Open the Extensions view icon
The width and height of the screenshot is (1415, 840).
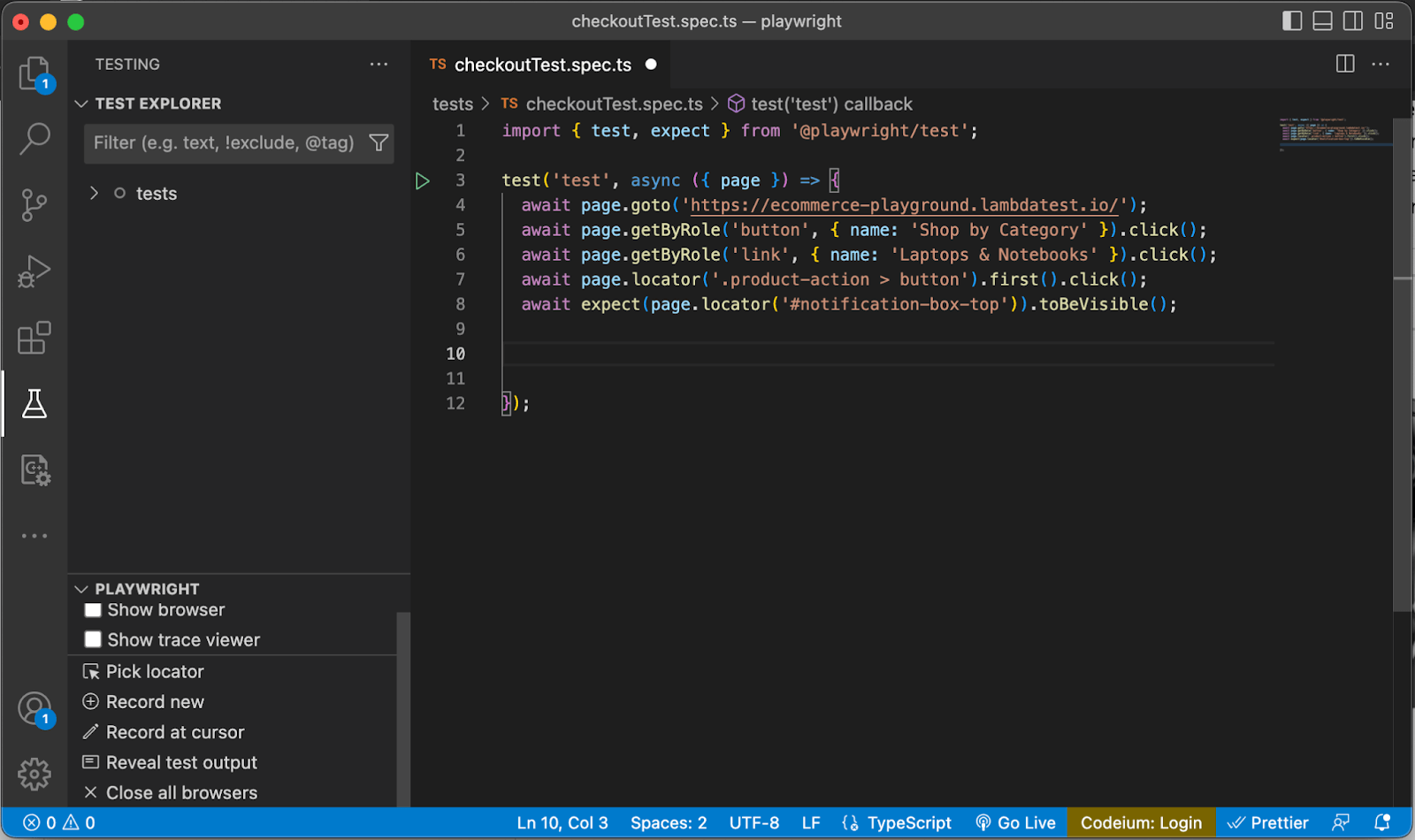point(34,338)
